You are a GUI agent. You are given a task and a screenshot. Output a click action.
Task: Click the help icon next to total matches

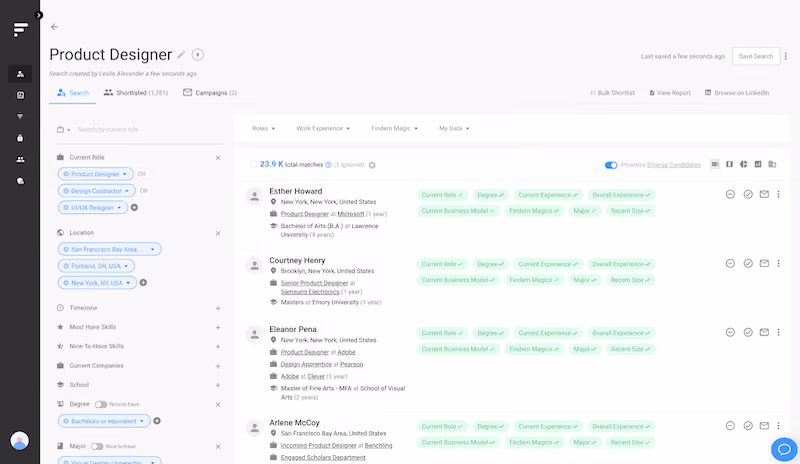[x=329, y=165]
